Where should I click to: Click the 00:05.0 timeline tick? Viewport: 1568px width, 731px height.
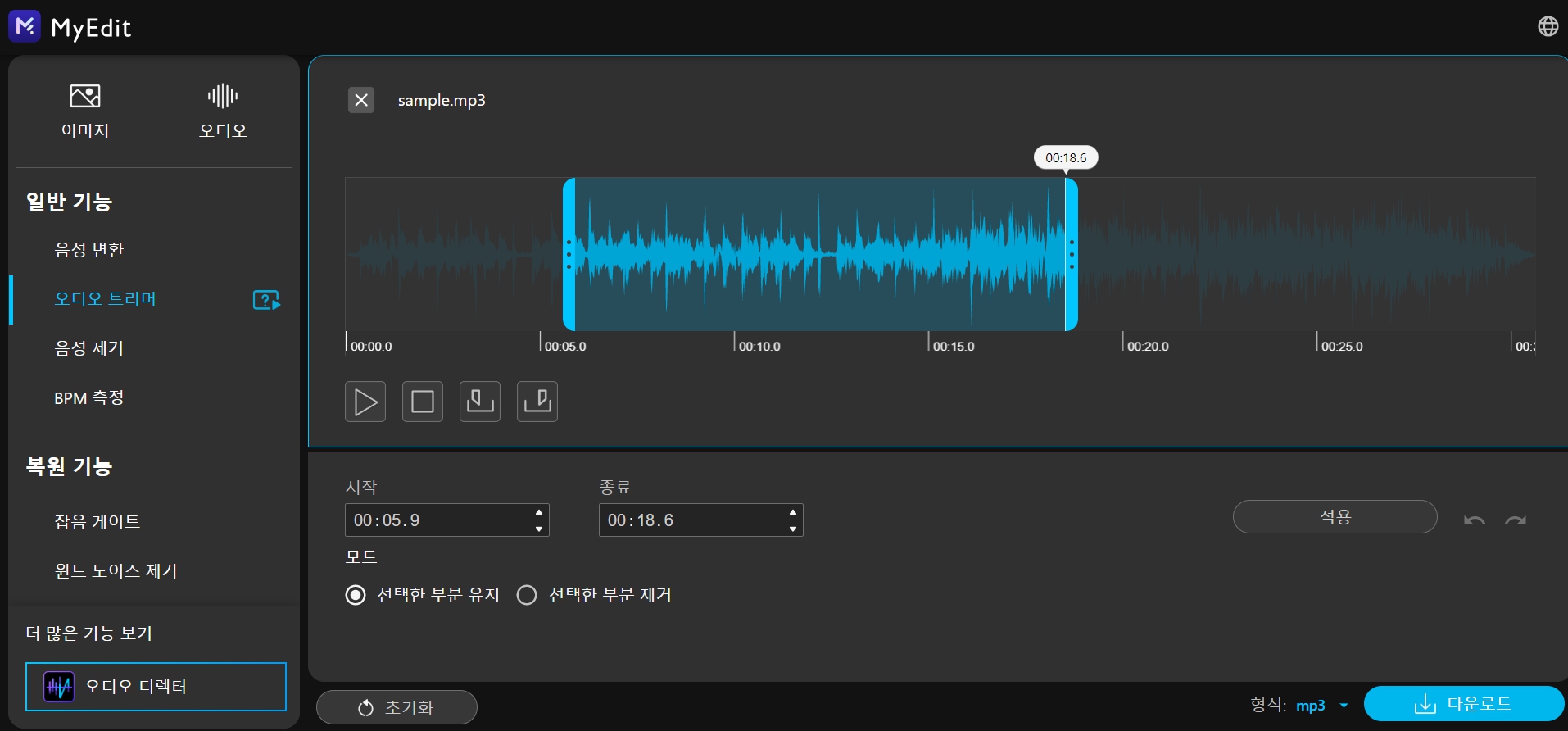[564, 345]
